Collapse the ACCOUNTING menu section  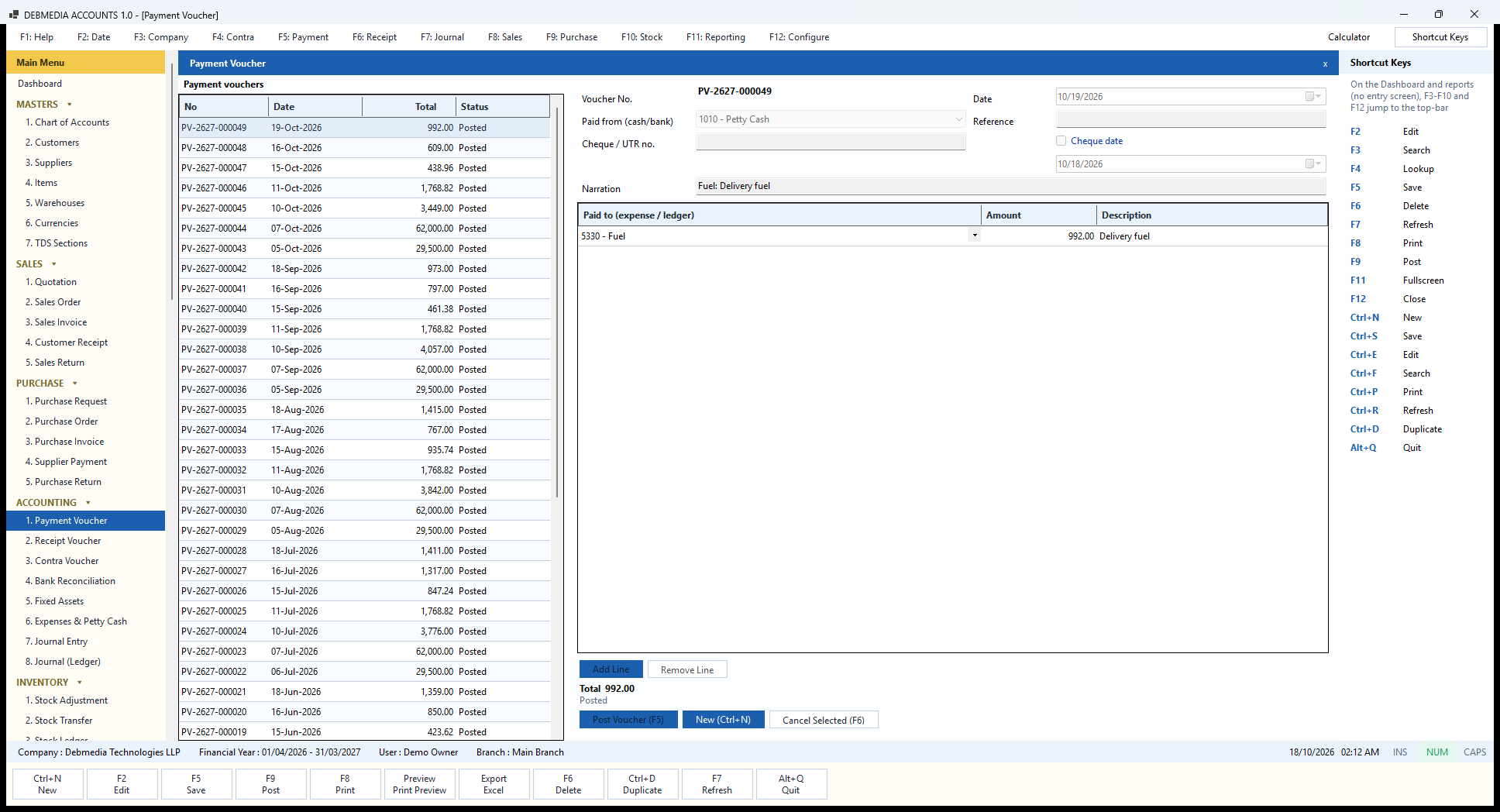pyautogui.click(x=88, y=503)
